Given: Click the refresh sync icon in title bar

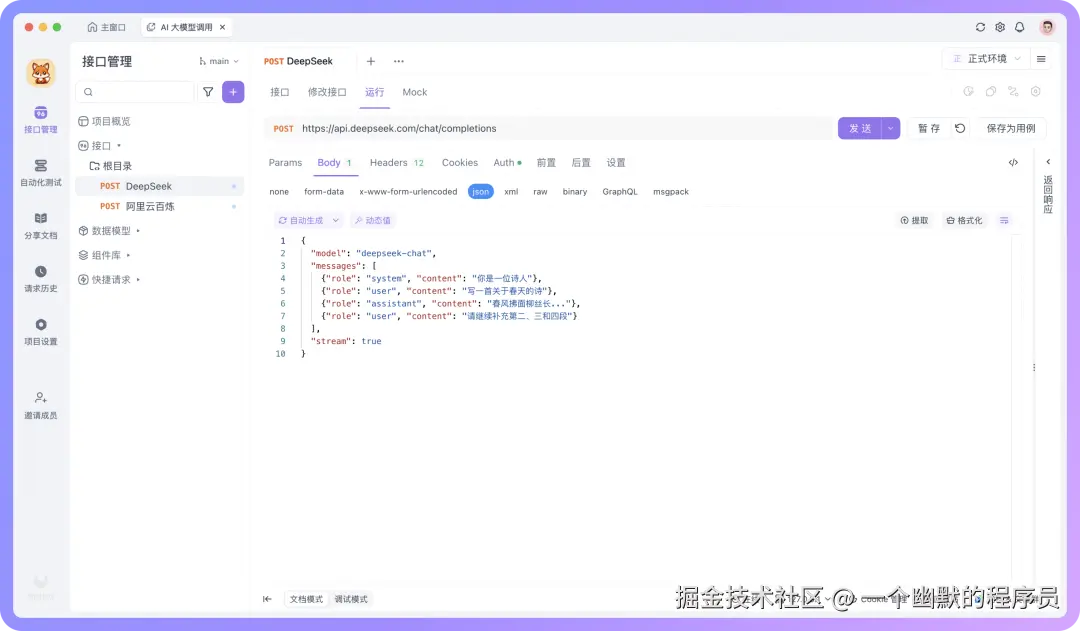Looking at the screenshot, I should click(x=980, y=27).
